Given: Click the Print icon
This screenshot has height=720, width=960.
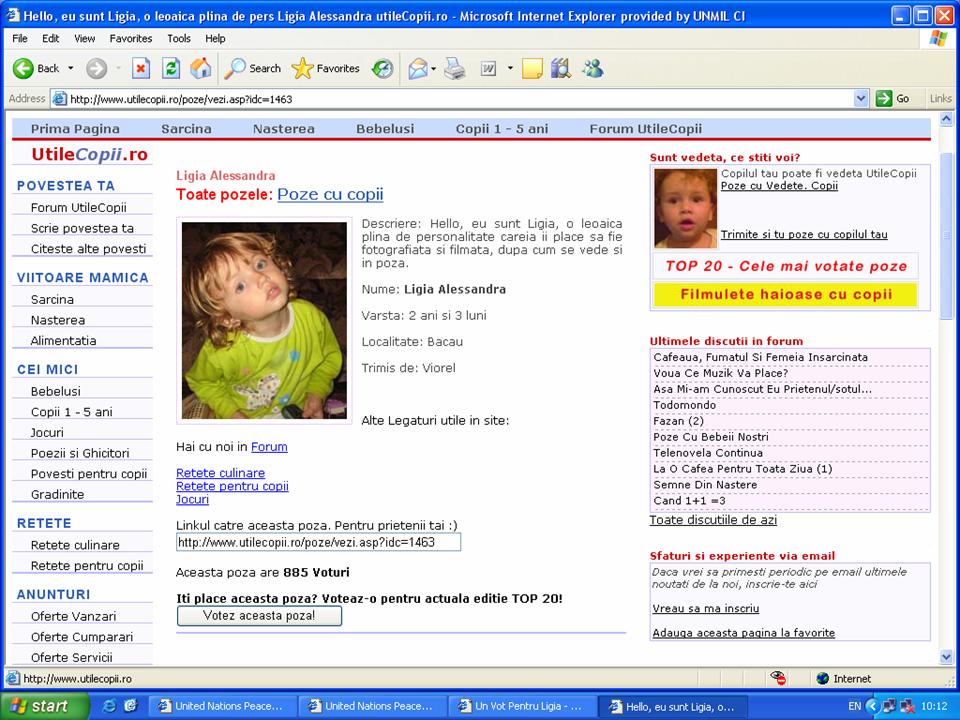Looking at the screenshot, I should (x=454, y=68).
